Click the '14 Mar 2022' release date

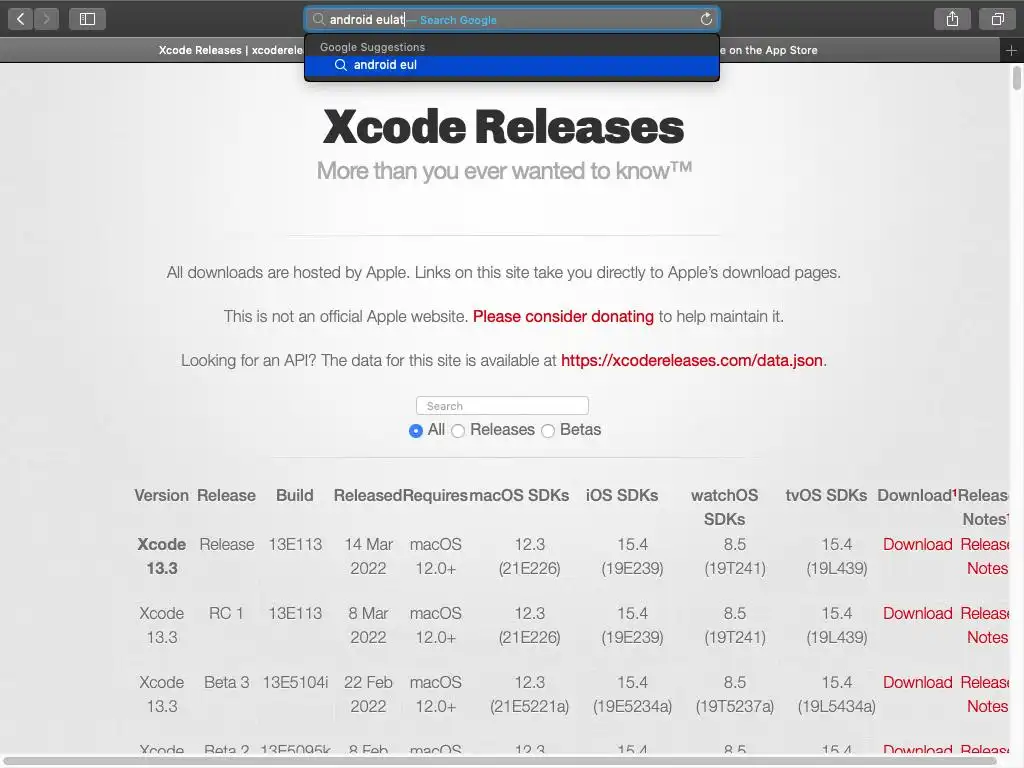(x=368, y=556)
